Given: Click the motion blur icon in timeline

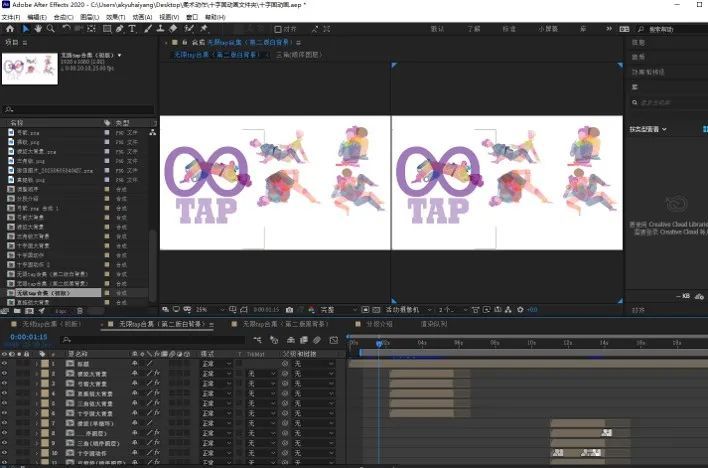Looking at the screenshot, I should click(317, 340).
